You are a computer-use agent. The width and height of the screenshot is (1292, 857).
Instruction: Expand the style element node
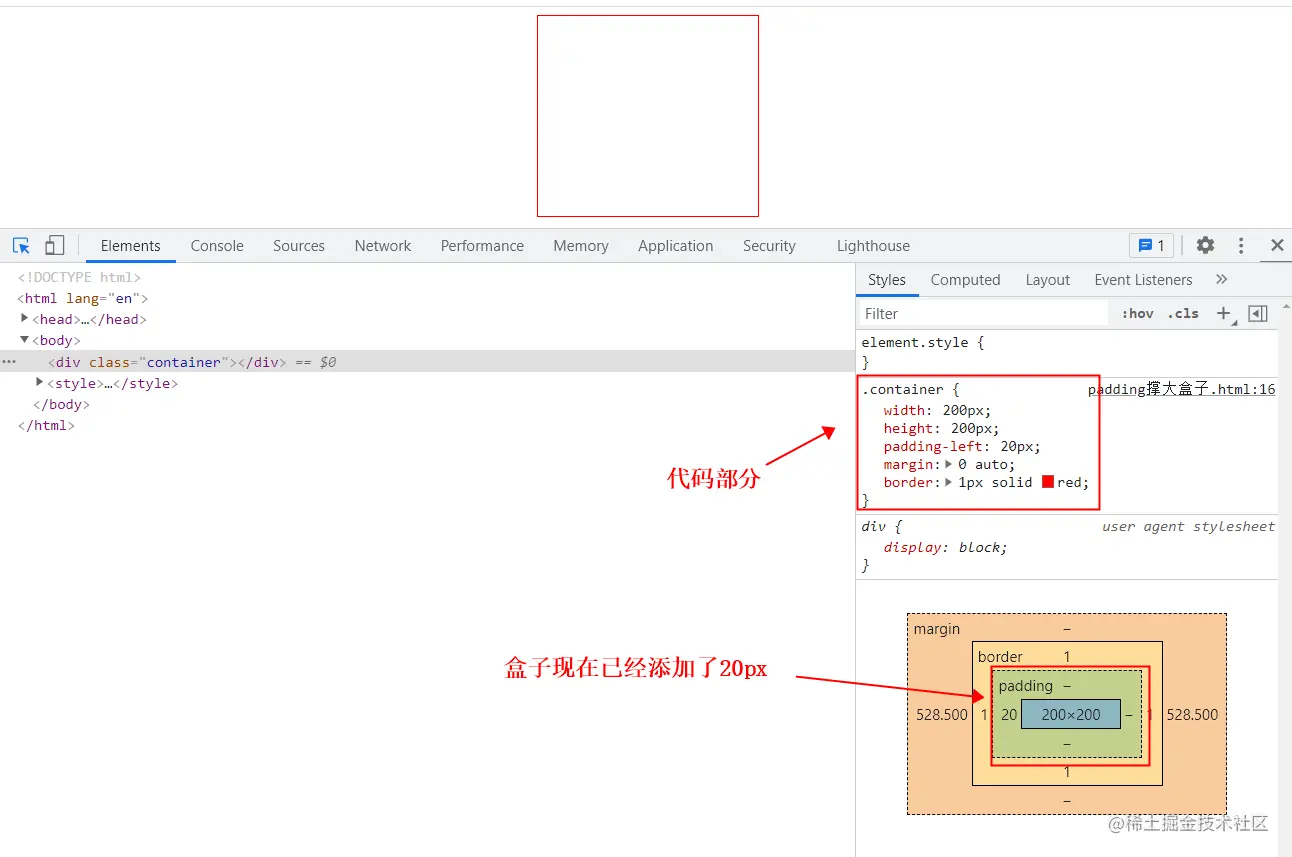coord(40,382)
